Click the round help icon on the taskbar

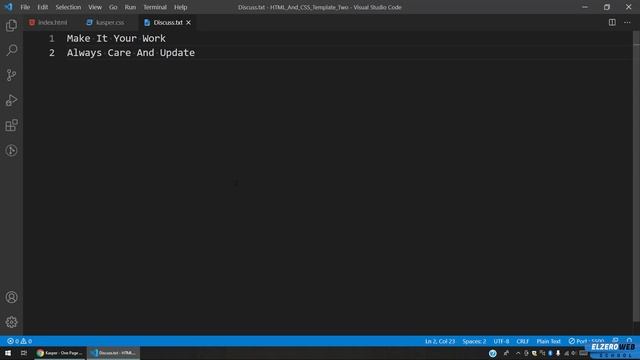pos(493,353)
